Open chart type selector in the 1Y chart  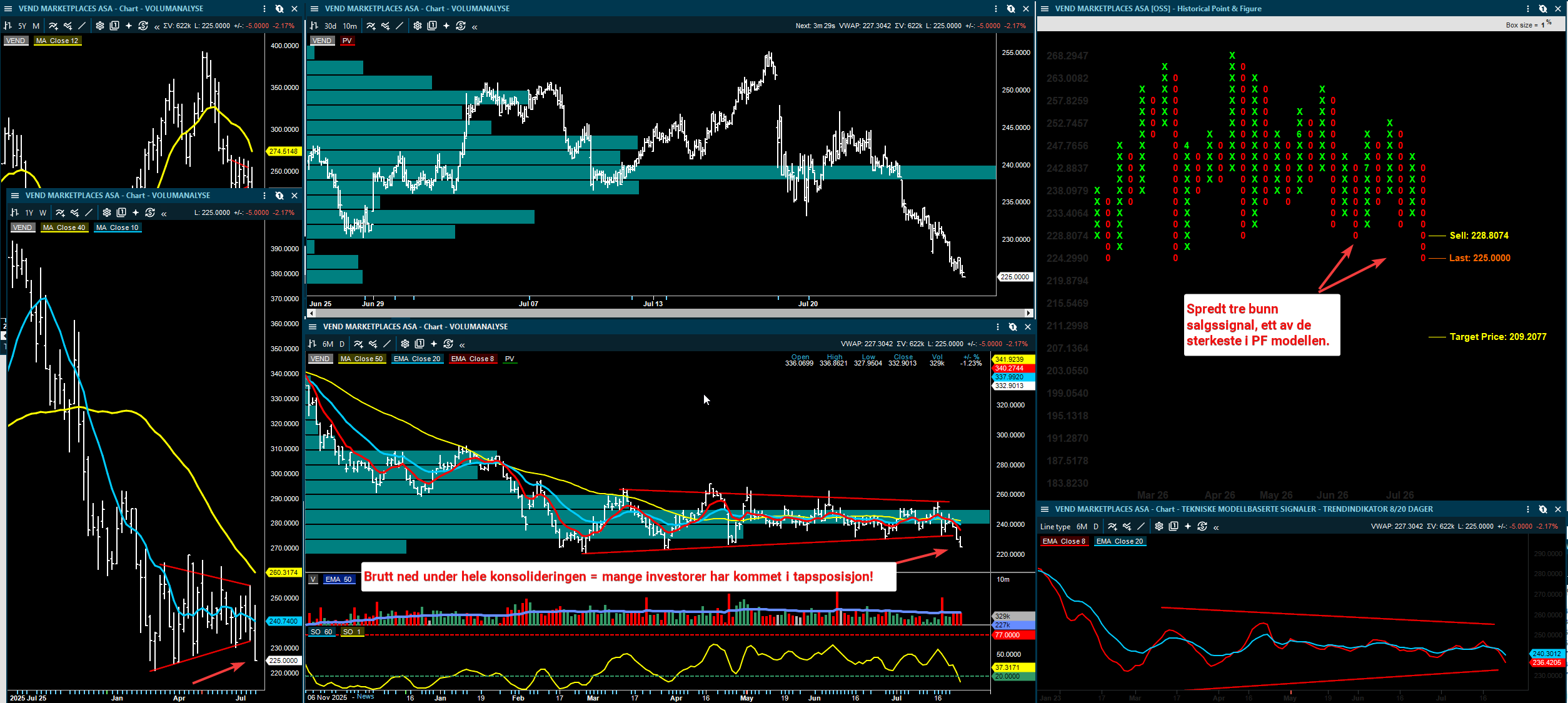[14, 212]
